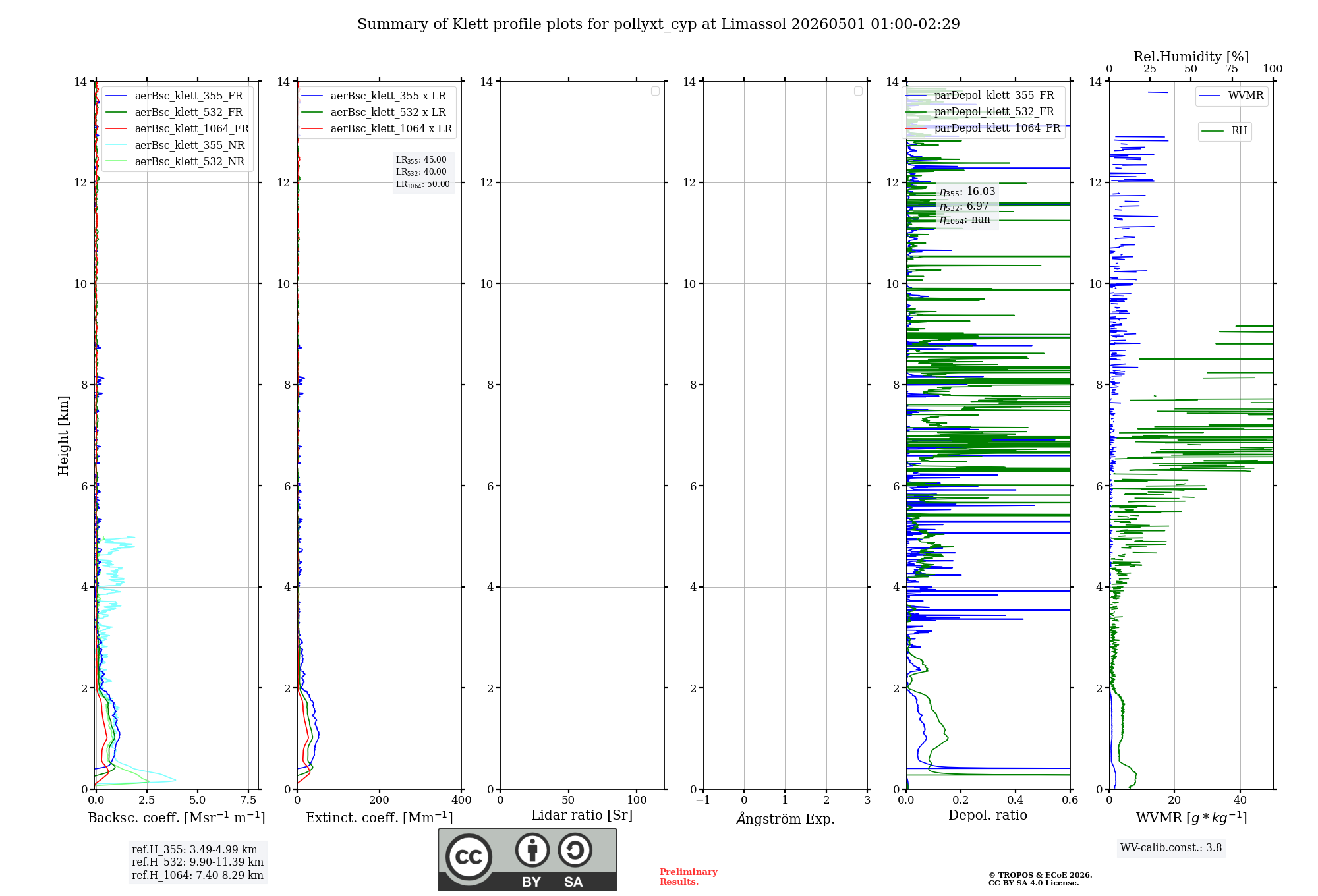Image resolution: width=1318 pixels, height=896 pixels.
Task: Click the Height [km] axis label
Action: (x=63, y=435)
